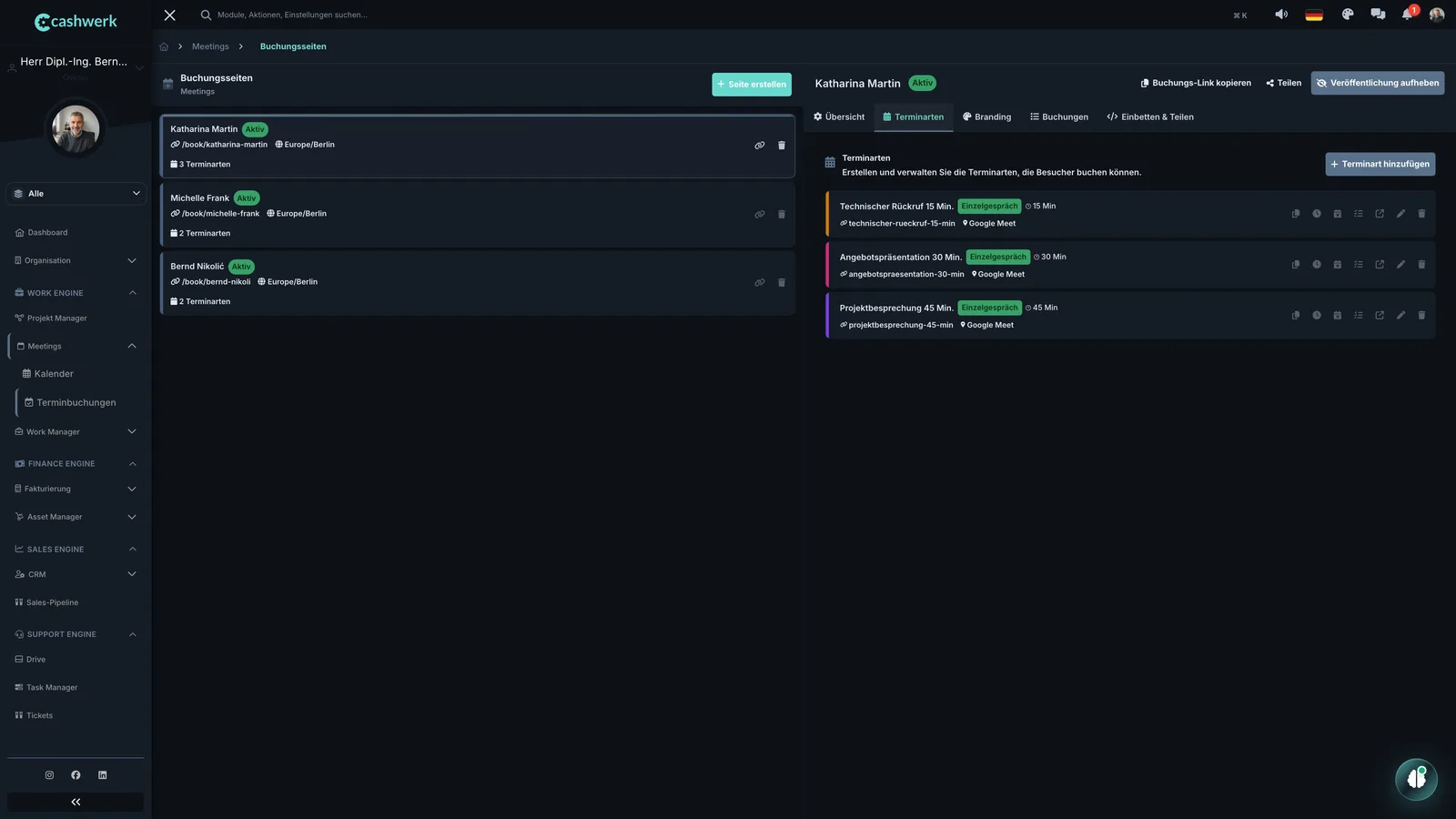Open theme palette icon in top bar

1348,15
